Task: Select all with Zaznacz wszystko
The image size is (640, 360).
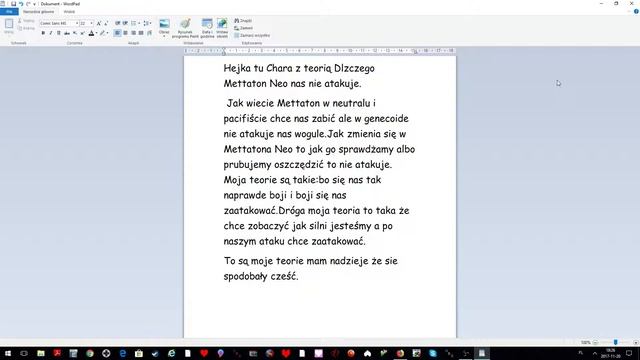Action: coord(252,36)
